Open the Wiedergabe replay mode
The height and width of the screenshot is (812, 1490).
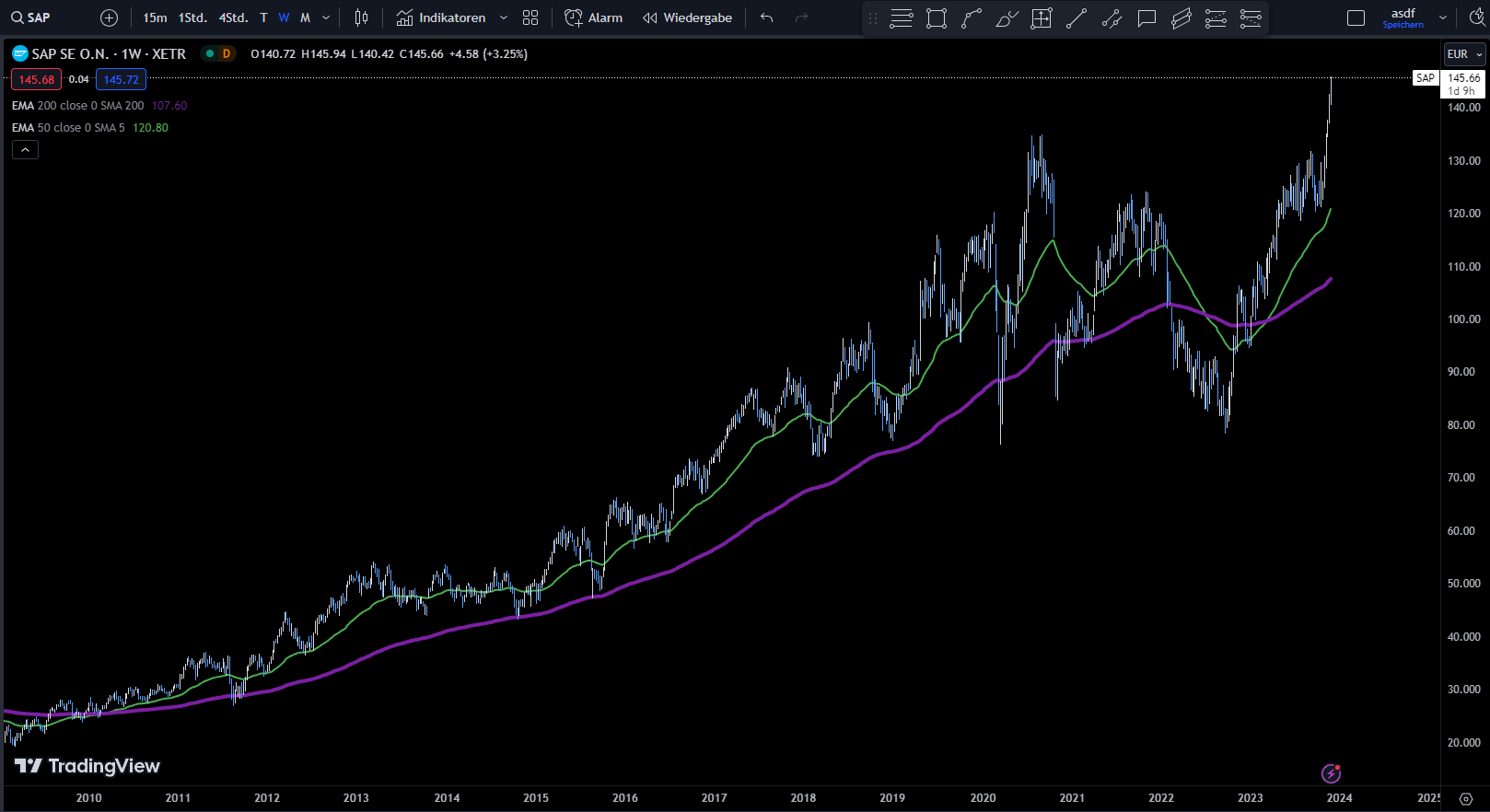(687, 17)
